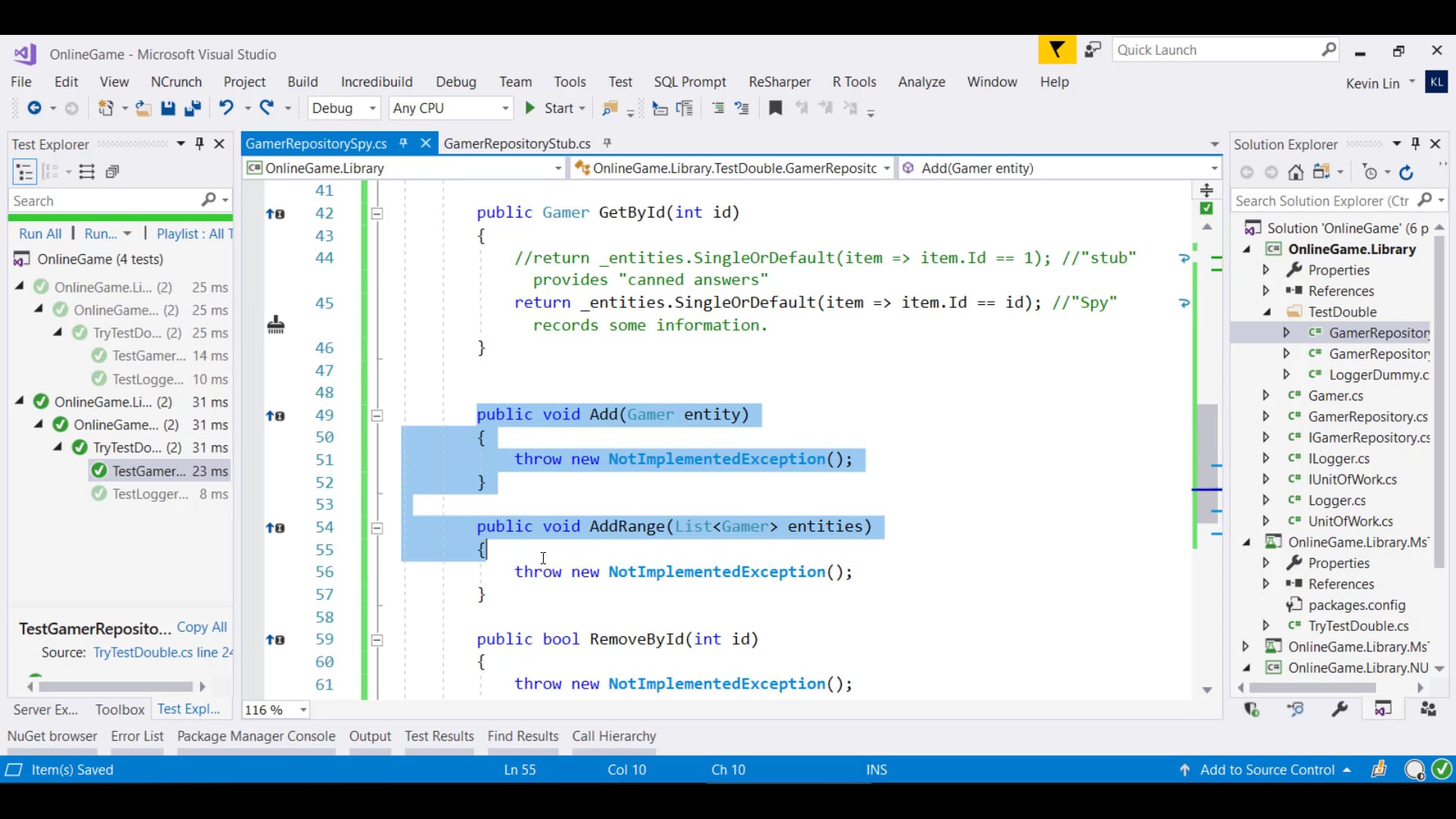Screen dimensions: 1456x819
Task: Click Run All tests link
Action: click(x=40, y=234)
